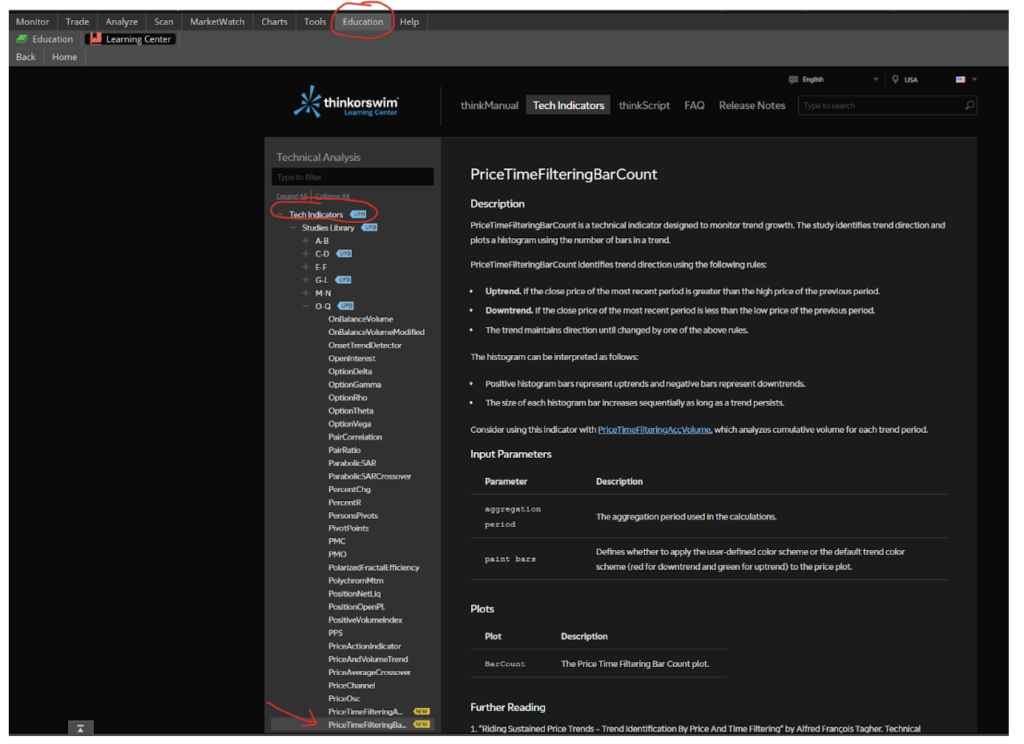Viewport: 1024px width, 744px height.
Task: Focus the 'Type to filter' sidebar field
Action: pos(353,177)
